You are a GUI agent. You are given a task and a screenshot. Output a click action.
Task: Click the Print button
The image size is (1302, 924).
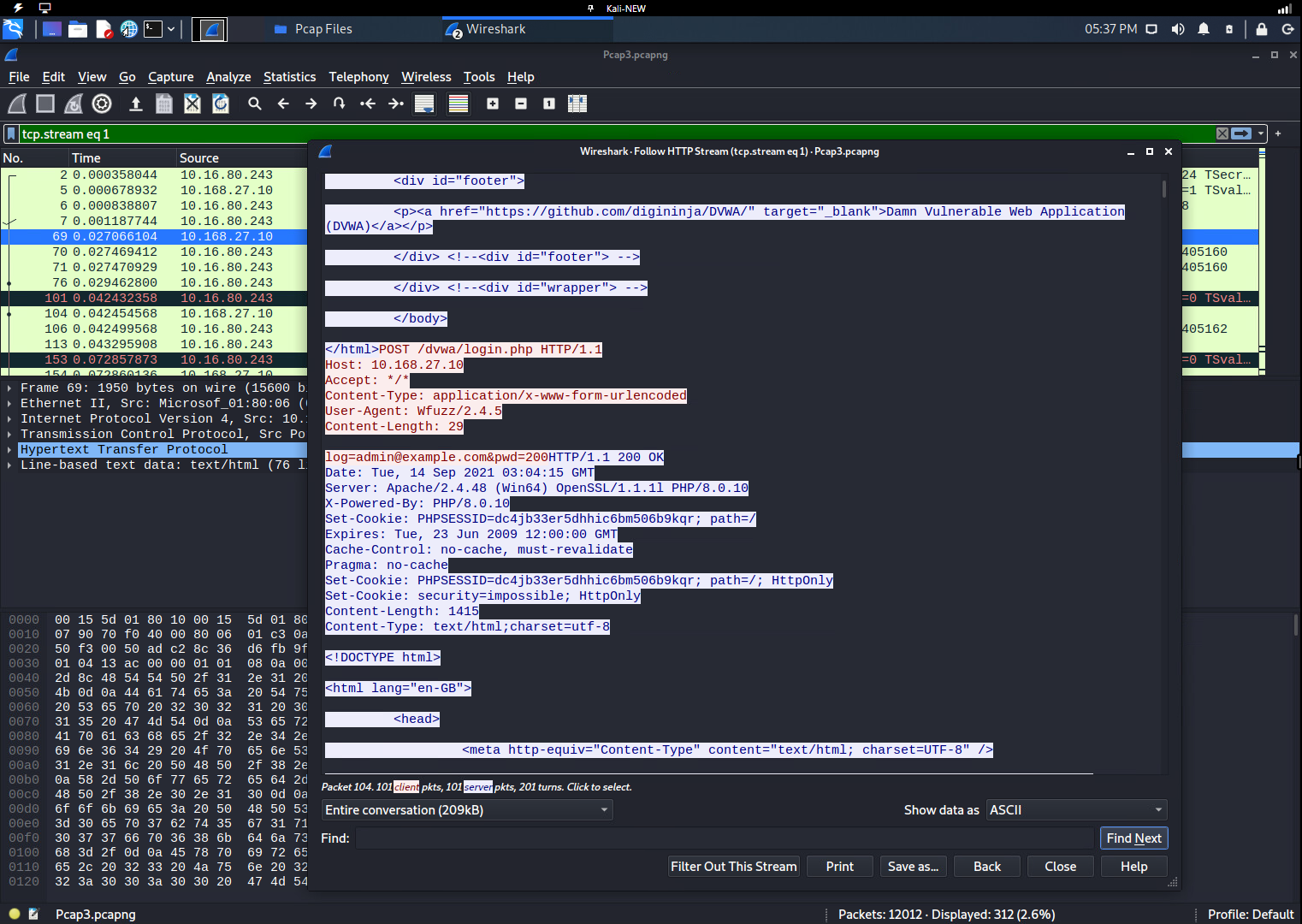(x=839, y=867)
